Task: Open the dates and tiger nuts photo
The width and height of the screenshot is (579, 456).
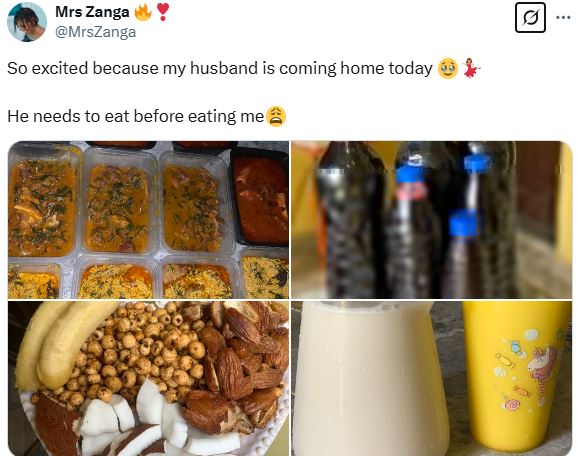Action: coord(148,378)
